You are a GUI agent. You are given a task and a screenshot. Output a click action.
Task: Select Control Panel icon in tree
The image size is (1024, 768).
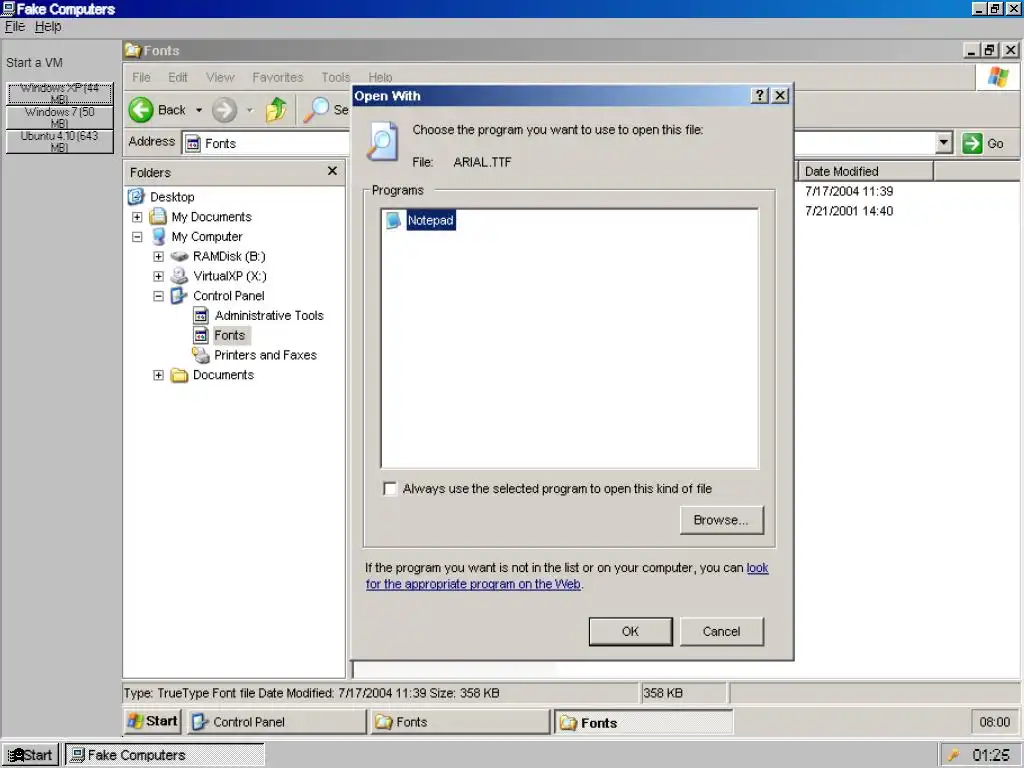pyautogui.click(x=180, y=296)
